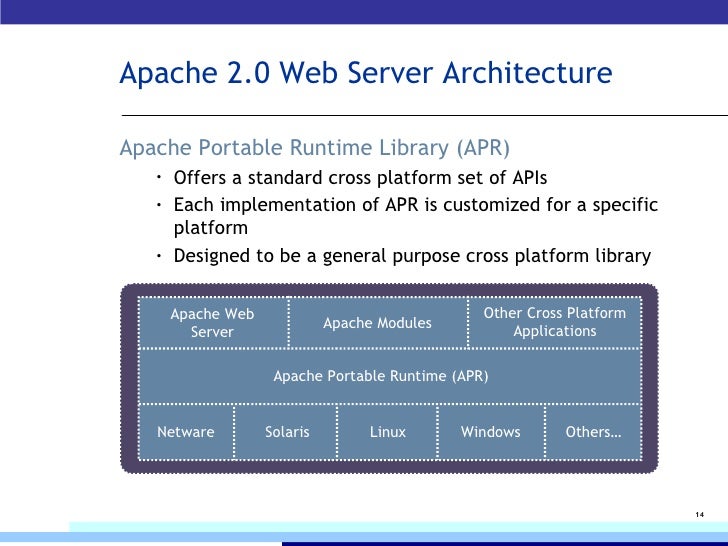
Task: Select the 'Netware' platform box
Action: [186, 432]
